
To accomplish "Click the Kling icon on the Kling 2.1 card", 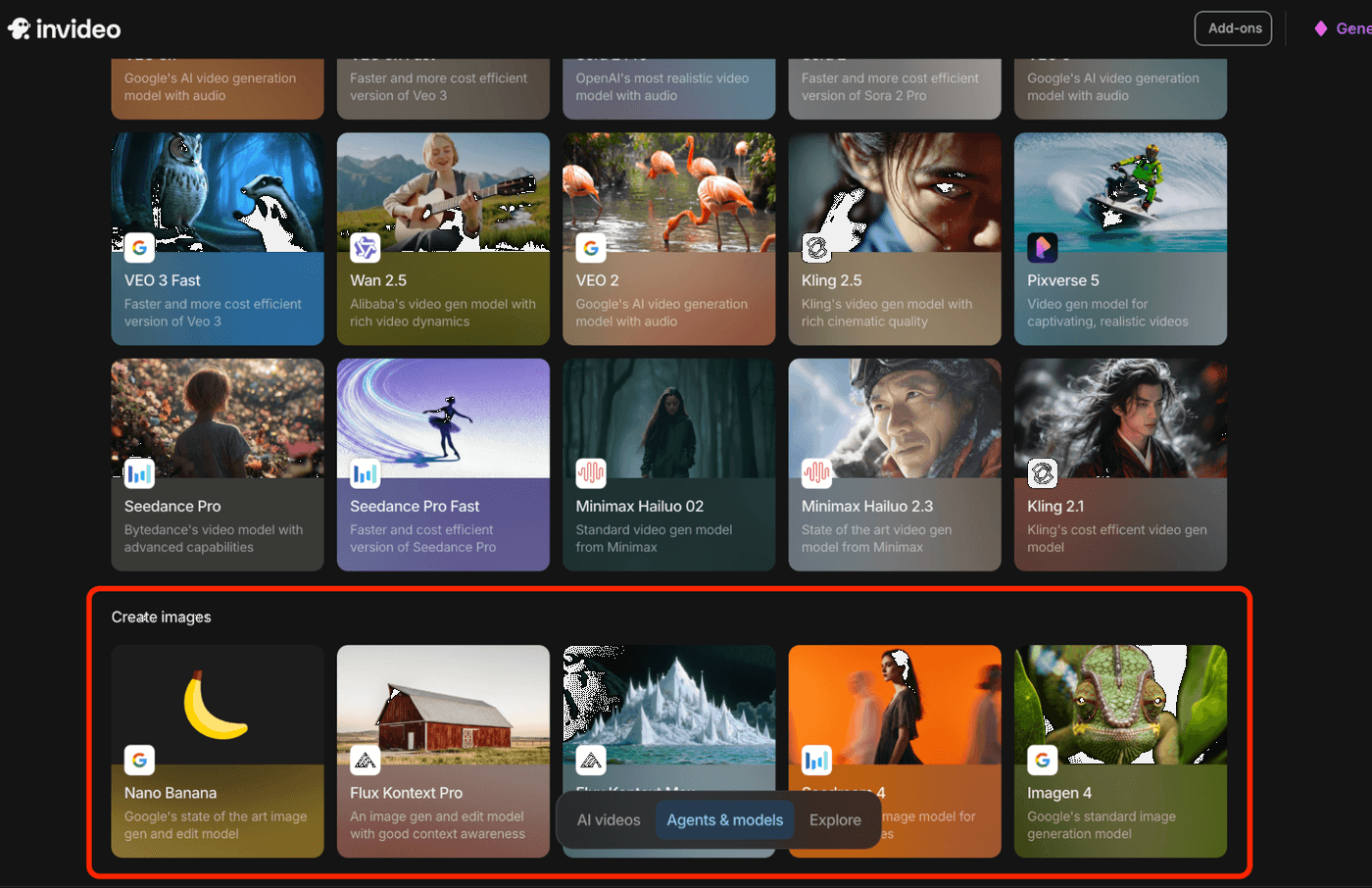I will pos(1042,473).
